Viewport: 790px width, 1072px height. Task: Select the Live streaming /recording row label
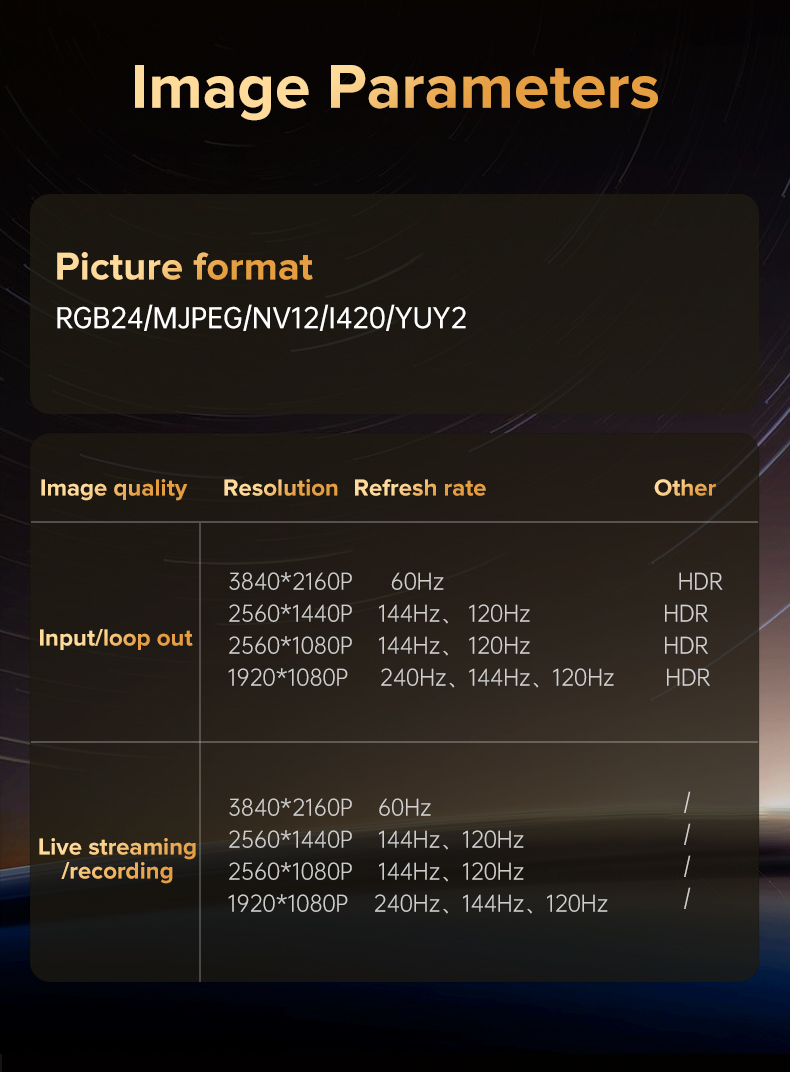[117, 859]
